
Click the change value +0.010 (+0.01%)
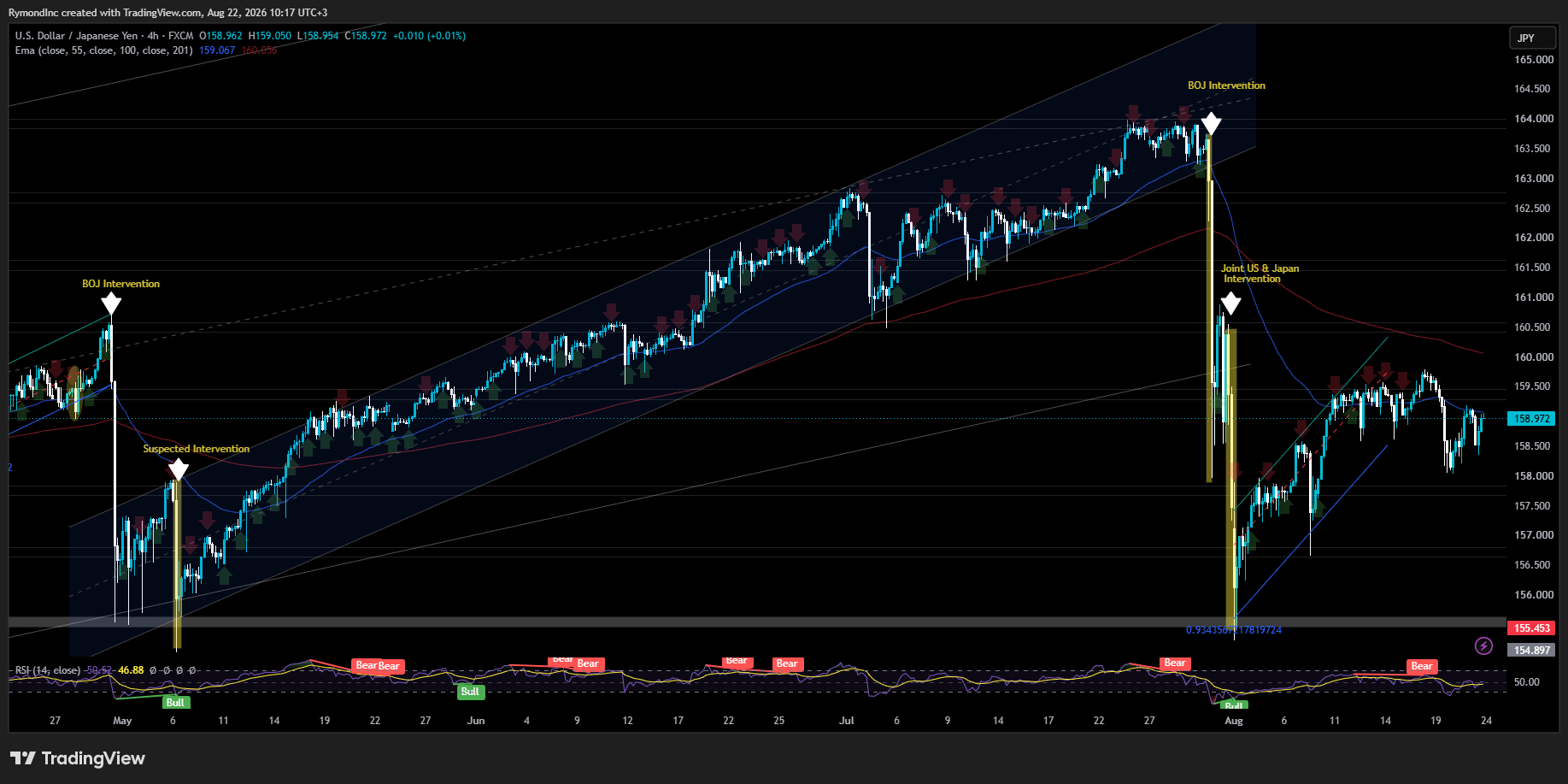pos(429,36)
